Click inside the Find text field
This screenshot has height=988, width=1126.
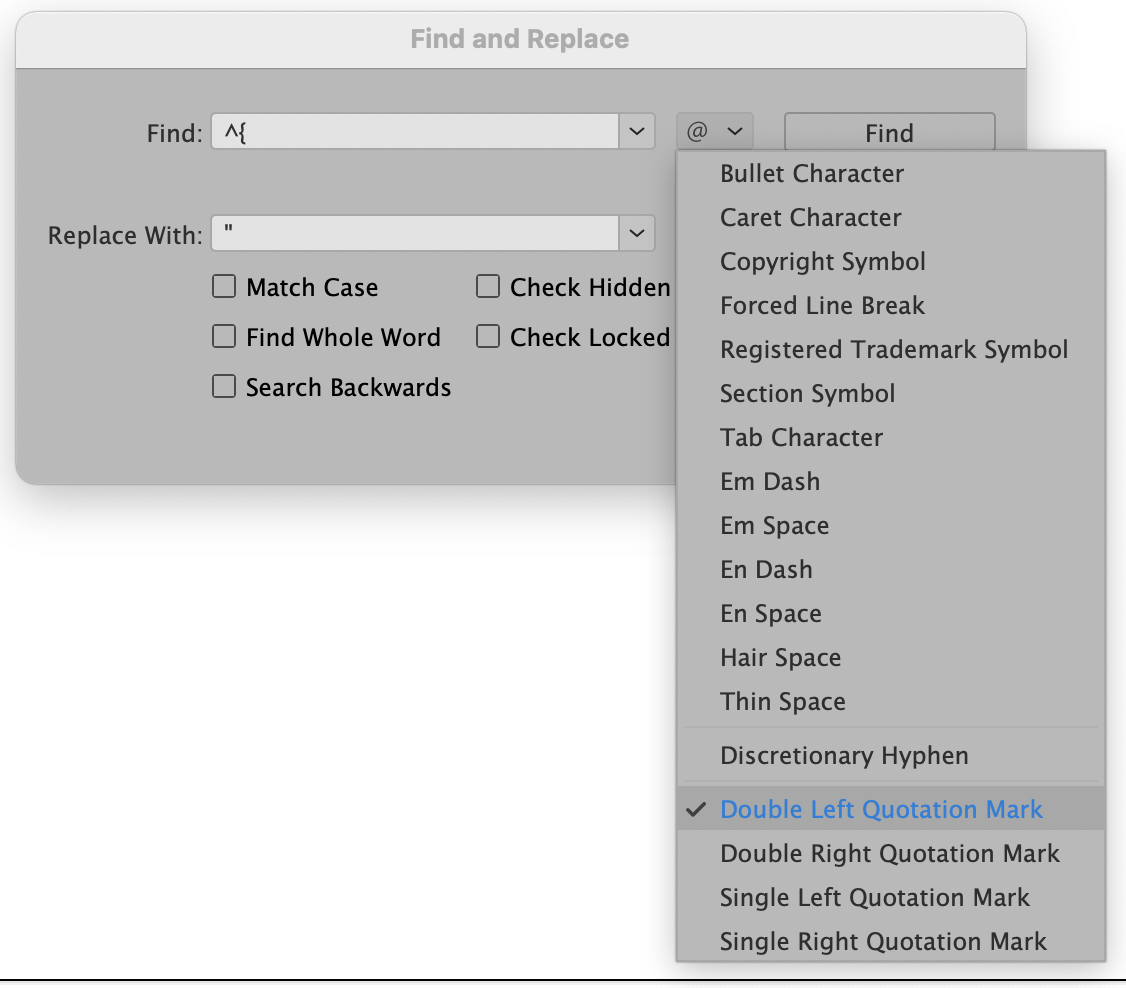tap(420, 131)
